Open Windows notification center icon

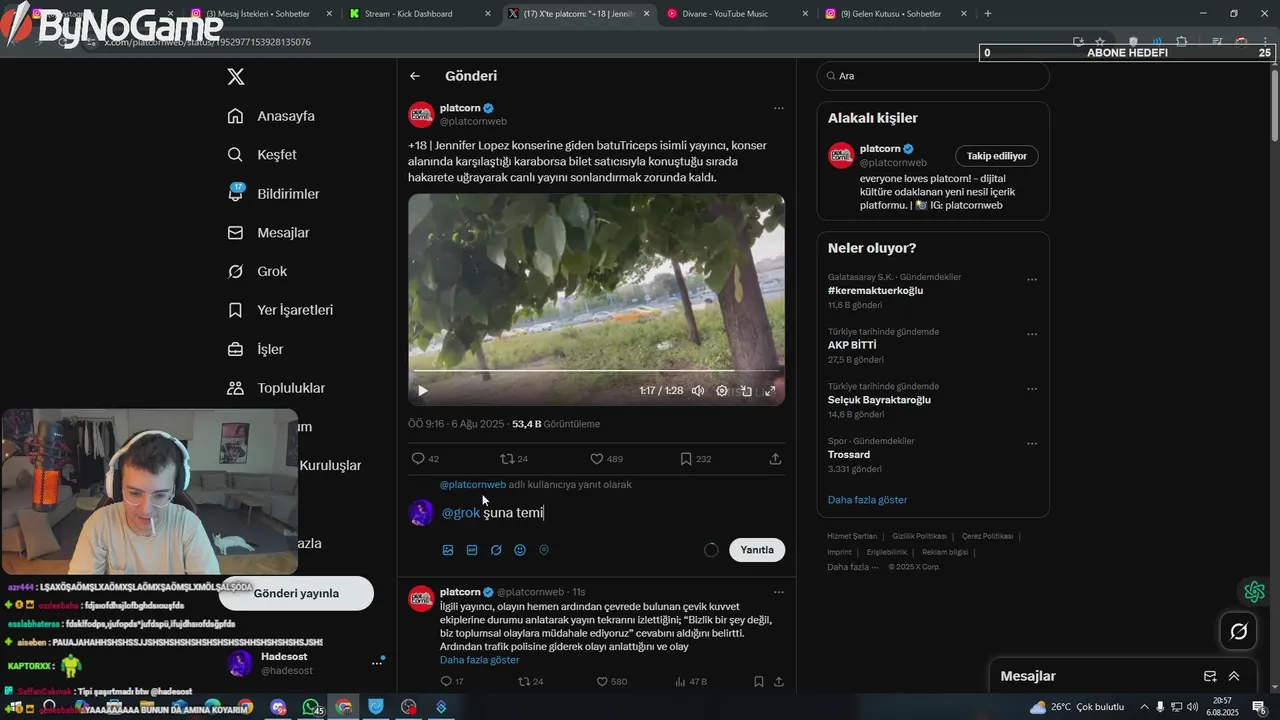tap(1258, 707)
